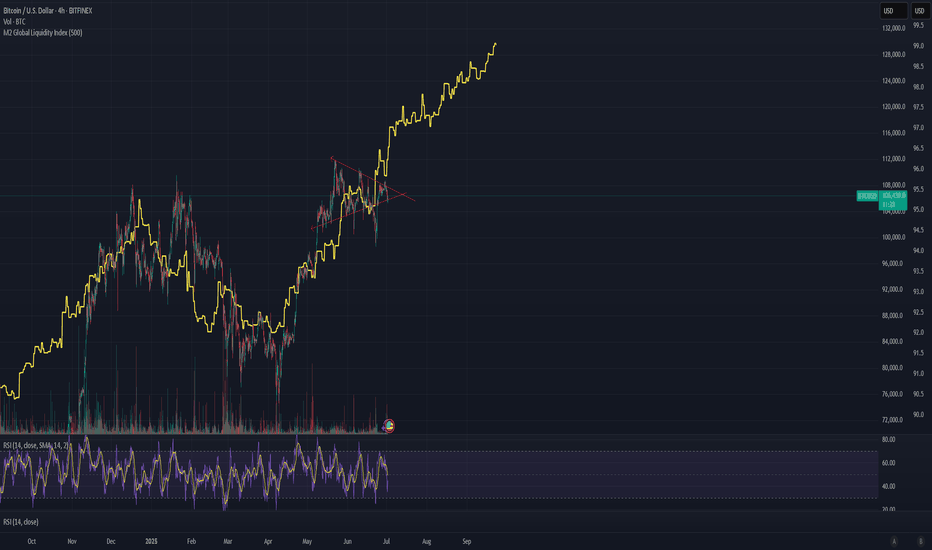Click the Dec label on the time axis

click(x=111, y=541)
